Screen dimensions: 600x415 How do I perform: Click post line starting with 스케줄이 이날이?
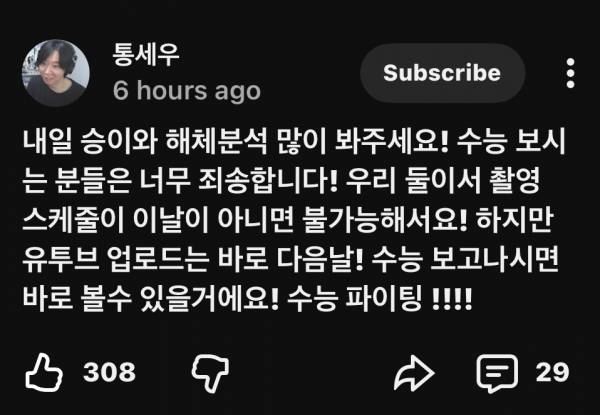point(287,220)
